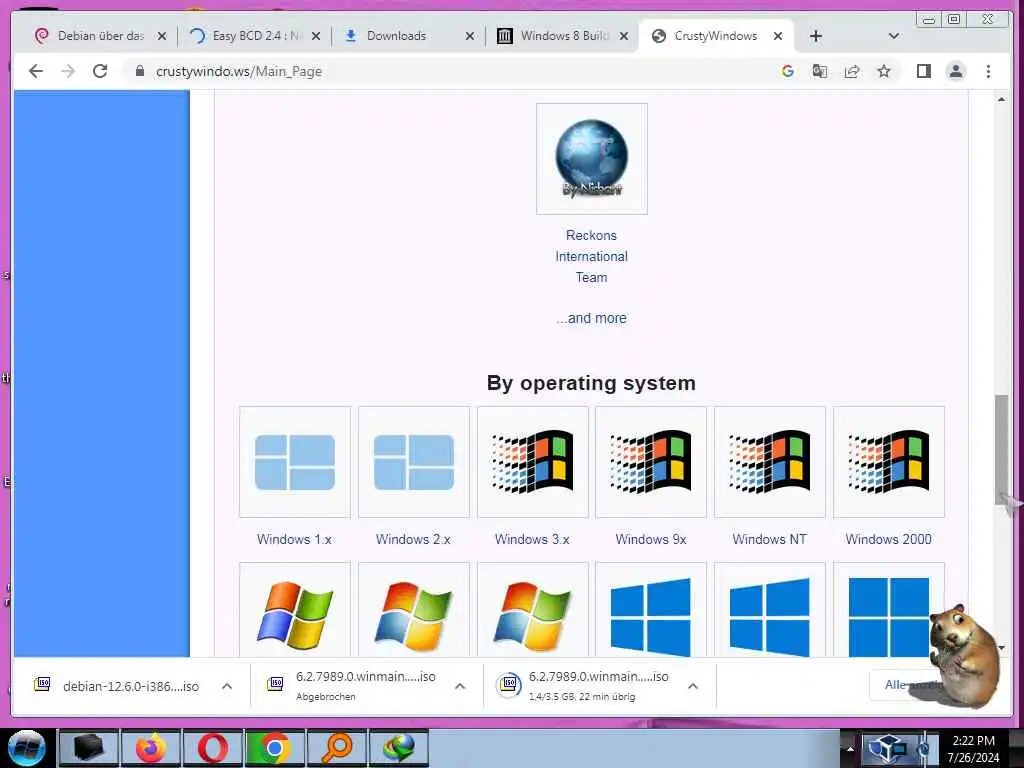1024x768 pixels.
Task: Click the Abgebrochen download file icon
Action: [x=276, y=684]
